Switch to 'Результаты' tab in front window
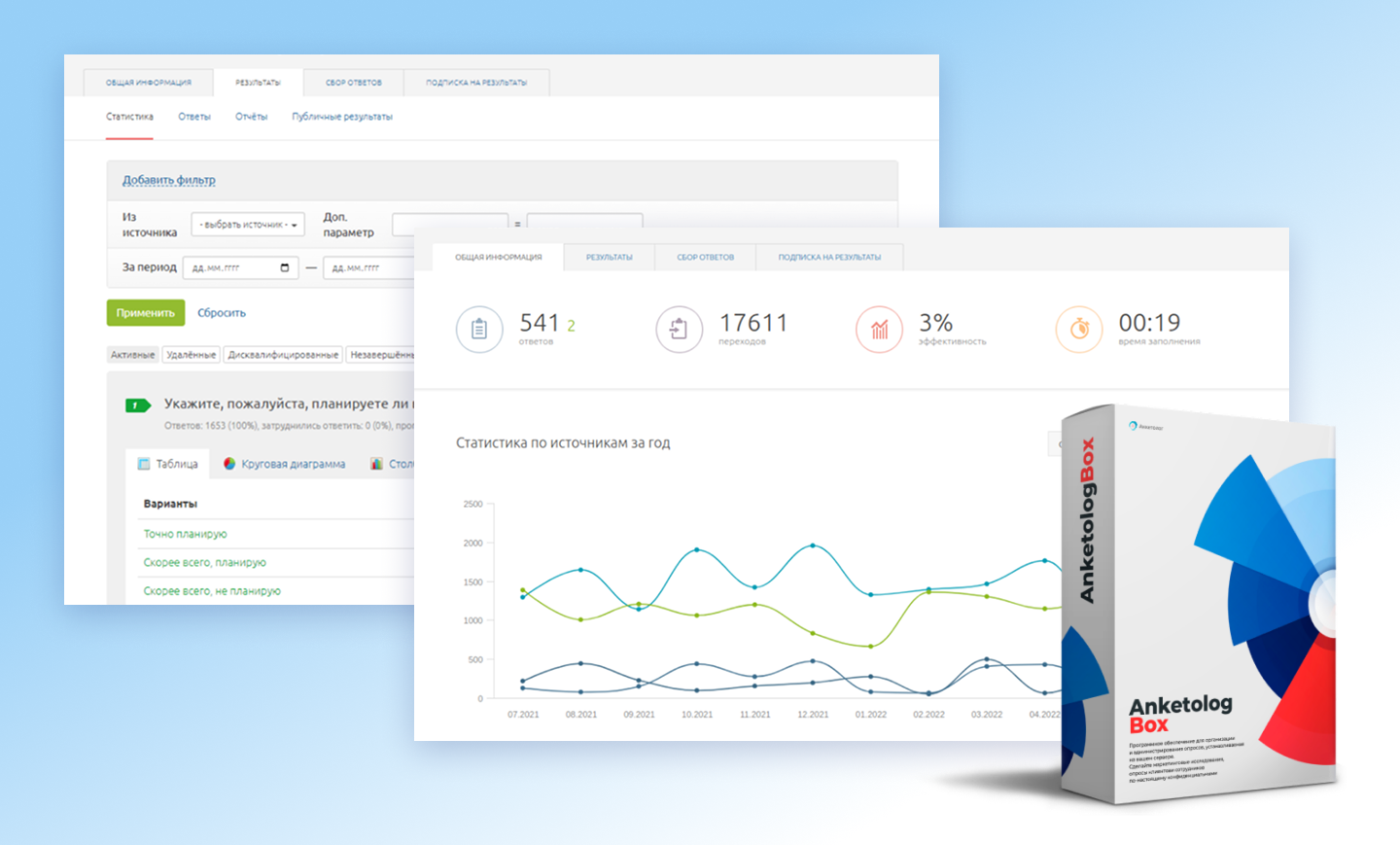 click(609, 257)
